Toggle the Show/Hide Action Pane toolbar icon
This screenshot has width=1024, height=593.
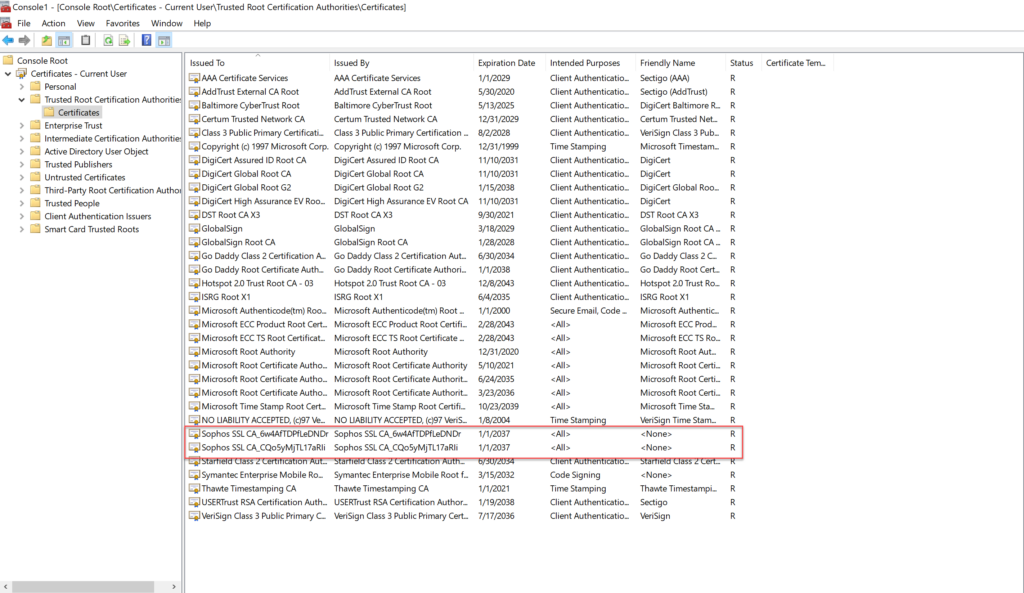[x=164, y=40]
